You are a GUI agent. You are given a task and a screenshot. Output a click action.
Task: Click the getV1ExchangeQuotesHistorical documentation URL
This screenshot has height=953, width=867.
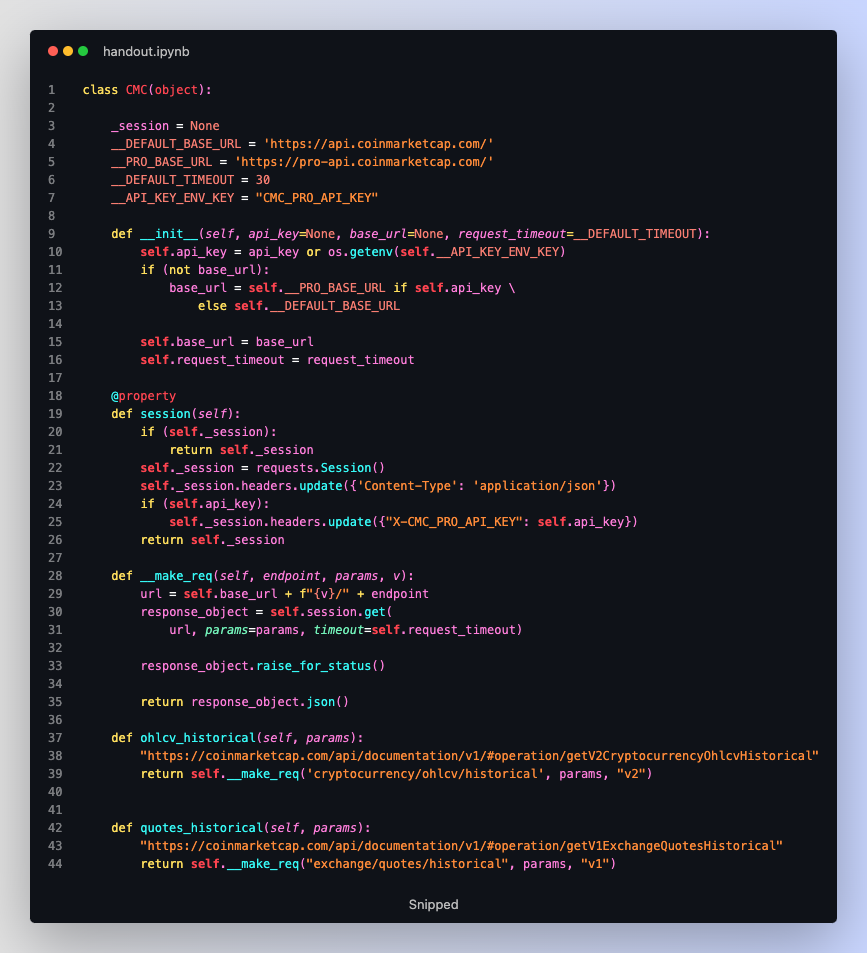pyautogui.click(x=461, y=846)
